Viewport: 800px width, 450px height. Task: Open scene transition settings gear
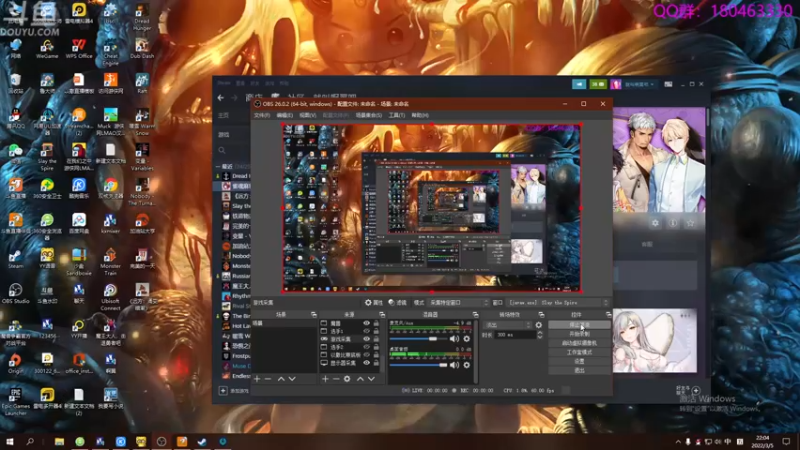tap(538, 325)
